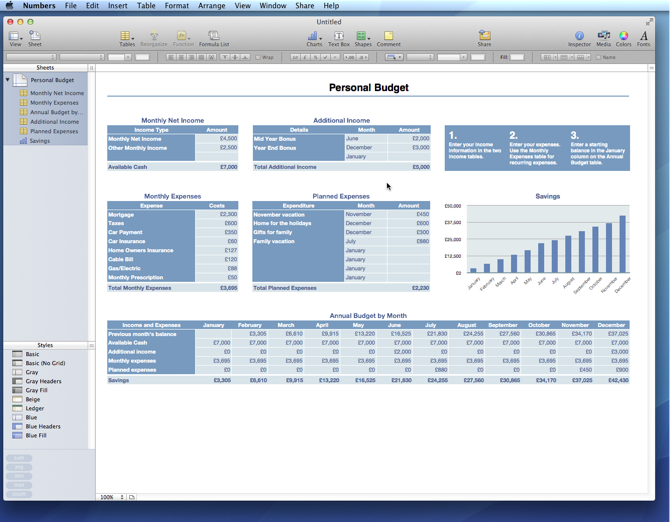The height and width of the screenshot is (522, 670).
Task: Open the Arrange menu
Action: (212, 6)
